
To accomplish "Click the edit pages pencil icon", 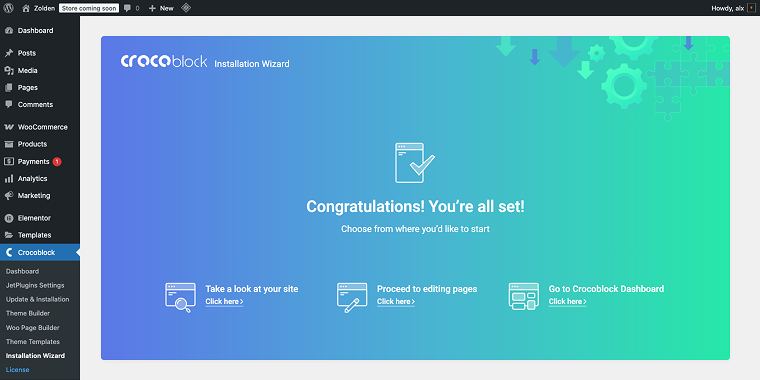I will point(352,297).
